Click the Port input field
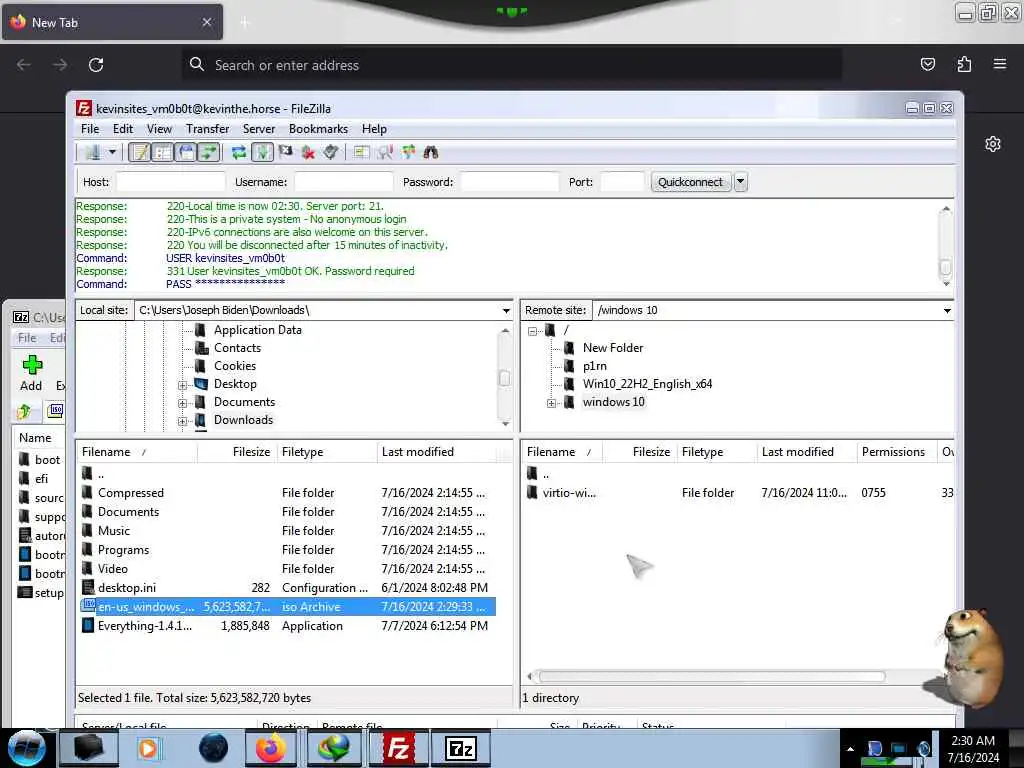The image size is (1024, 768). [x=622, y=182]
